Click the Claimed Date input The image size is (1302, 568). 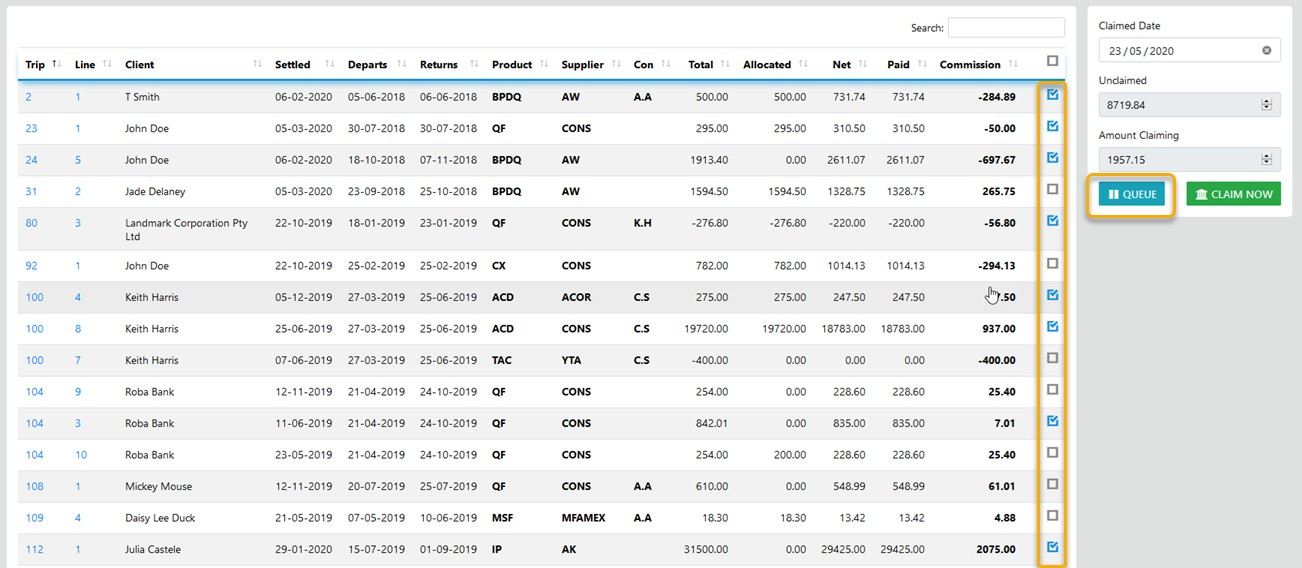click(1178, 50)
